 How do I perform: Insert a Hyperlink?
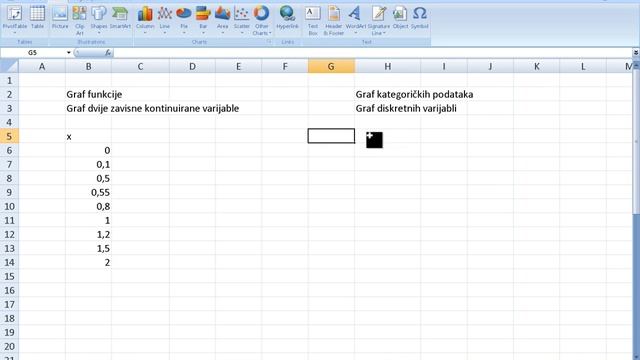point(287,18)
